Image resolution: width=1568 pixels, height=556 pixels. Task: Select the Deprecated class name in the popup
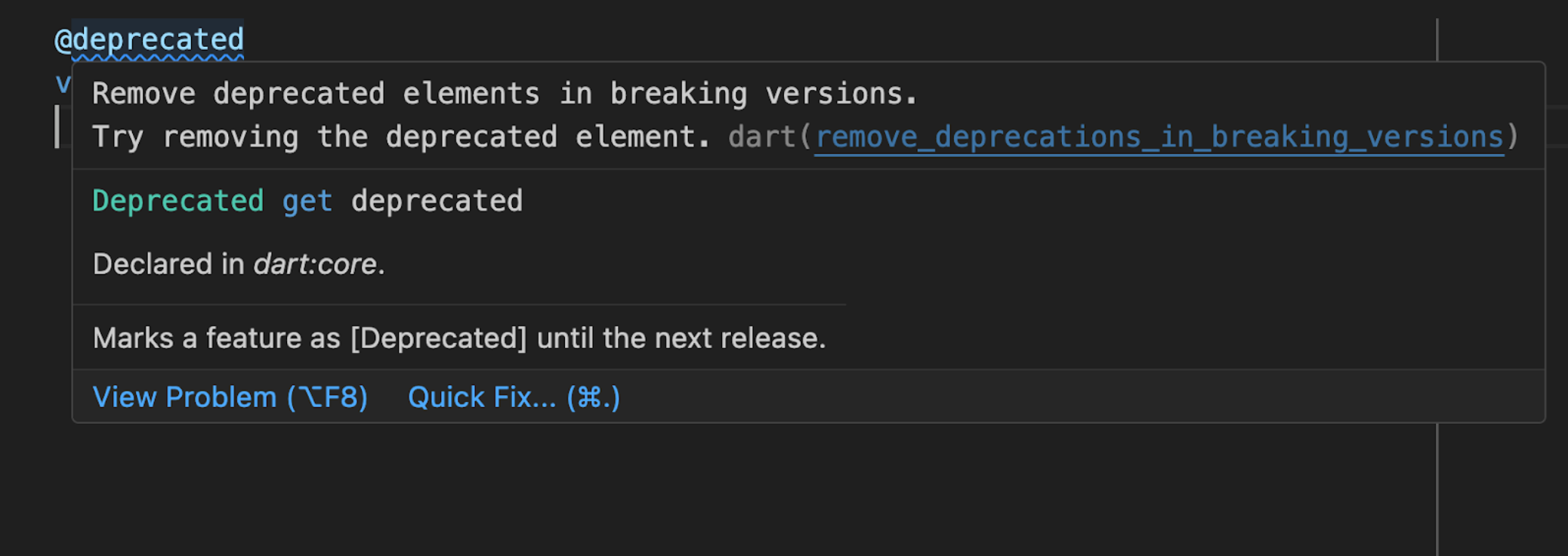177,200
